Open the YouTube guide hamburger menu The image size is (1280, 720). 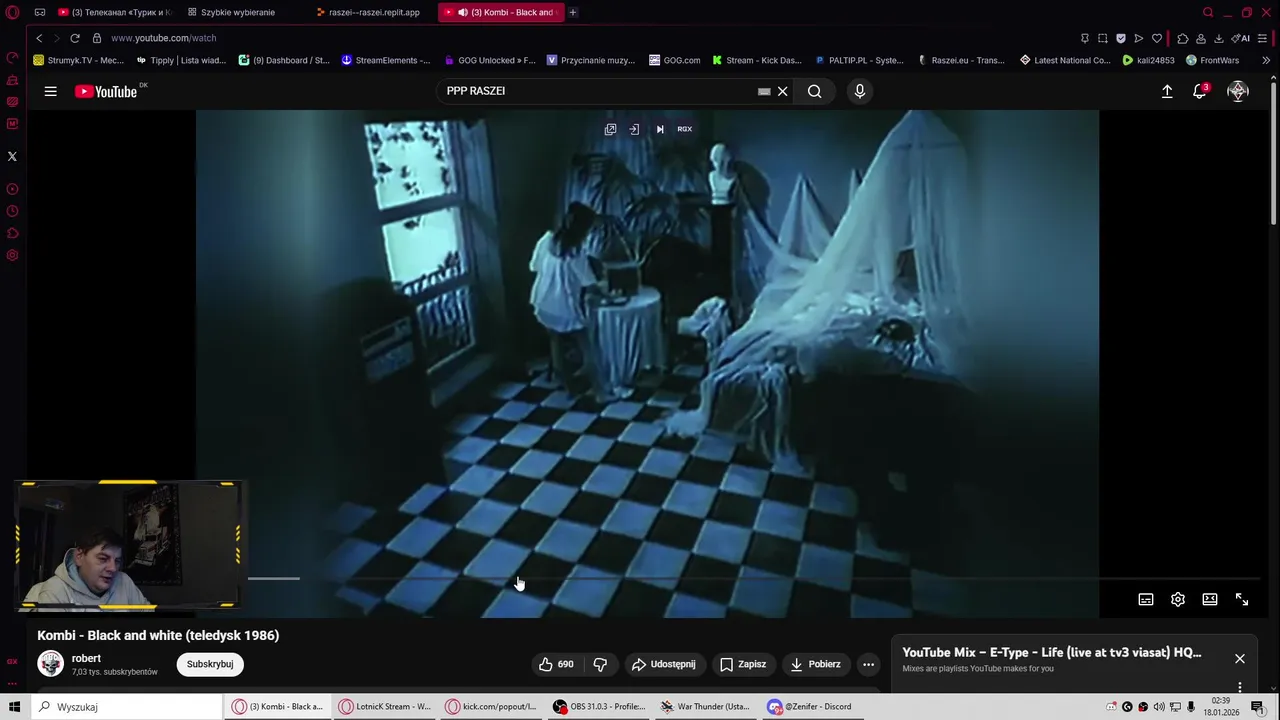click(50, 91)
